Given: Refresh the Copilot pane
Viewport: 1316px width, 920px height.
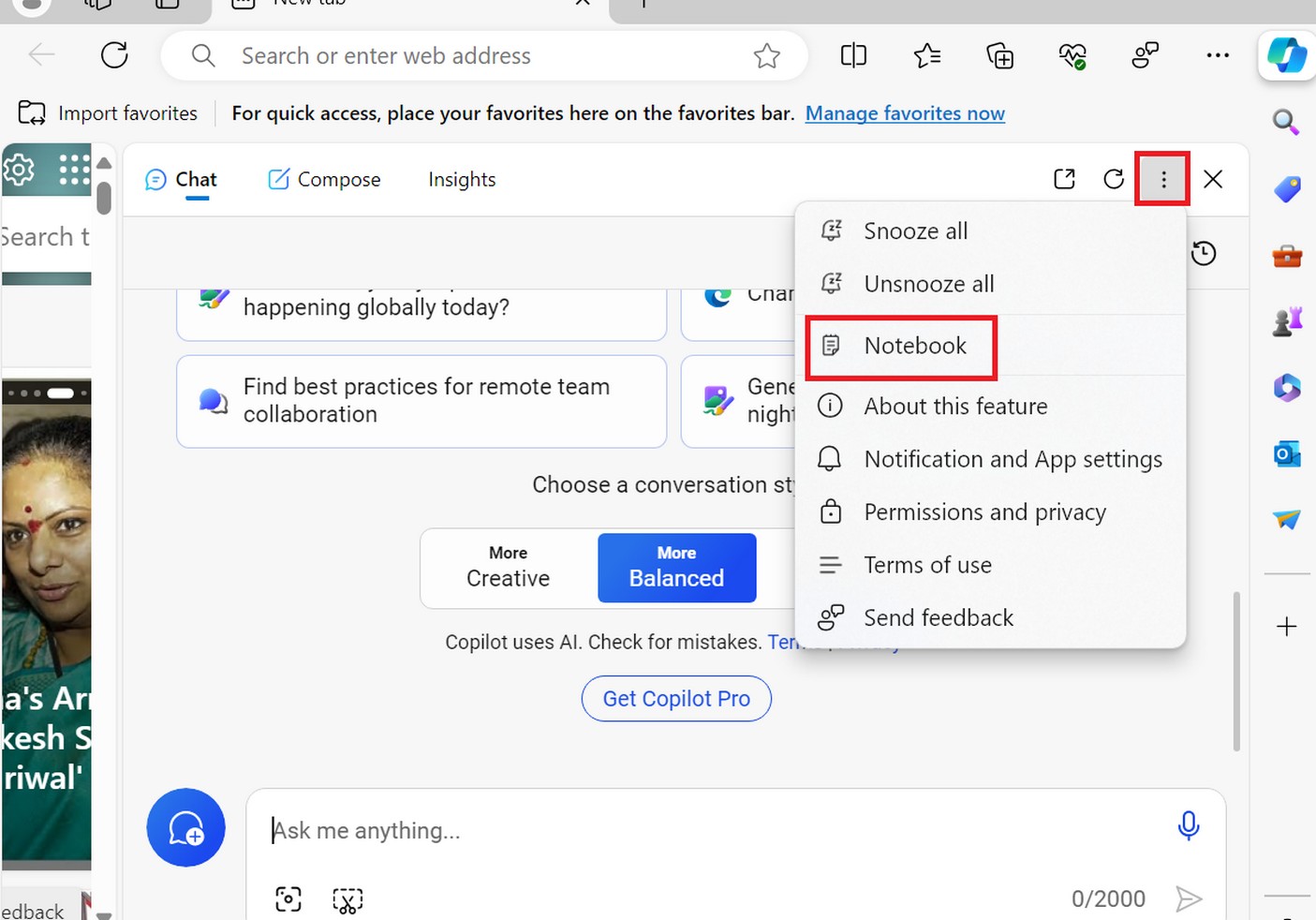Looking at the screenshot, I should [1113, 178].
